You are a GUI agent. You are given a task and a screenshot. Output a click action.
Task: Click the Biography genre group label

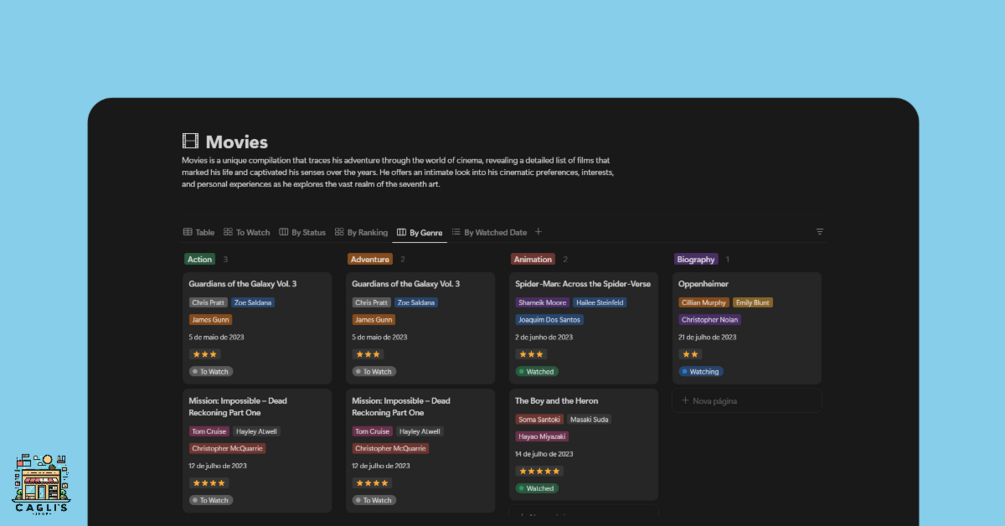pyautogui.click(x=695, y=259)
